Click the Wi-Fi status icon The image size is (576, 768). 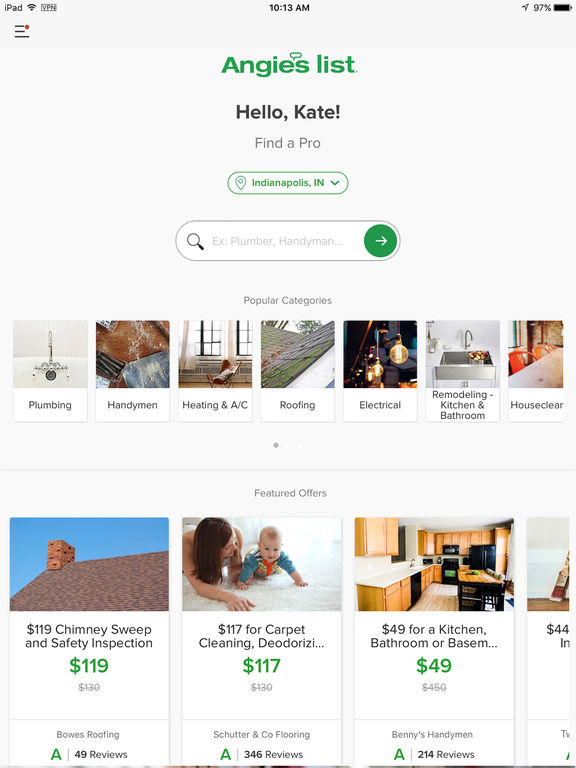[x=32, y=7]
